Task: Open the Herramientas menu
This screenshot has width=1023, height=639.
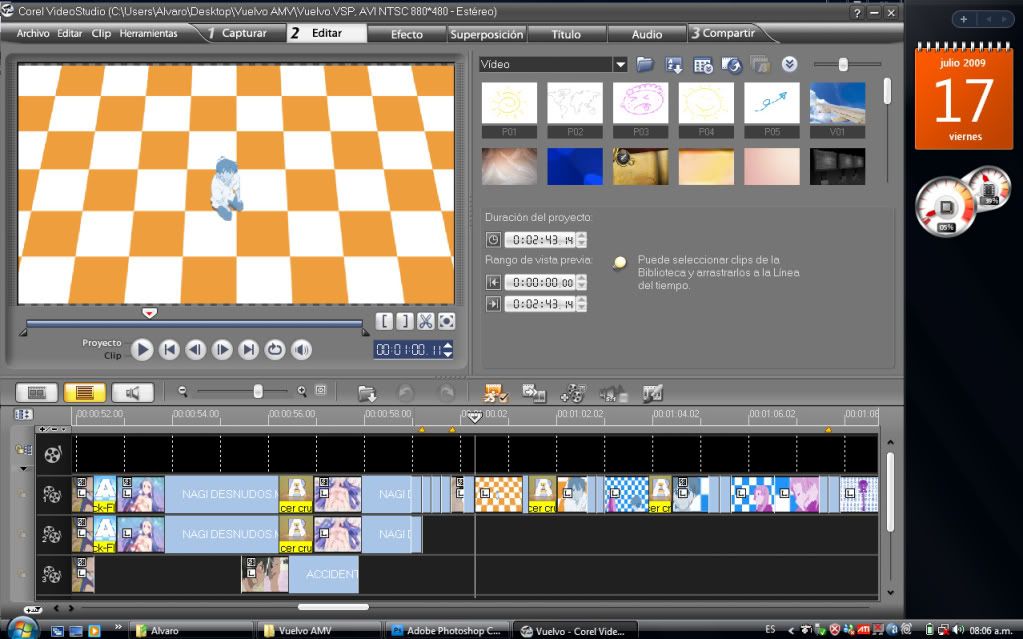Action: (x=148, y=33)
